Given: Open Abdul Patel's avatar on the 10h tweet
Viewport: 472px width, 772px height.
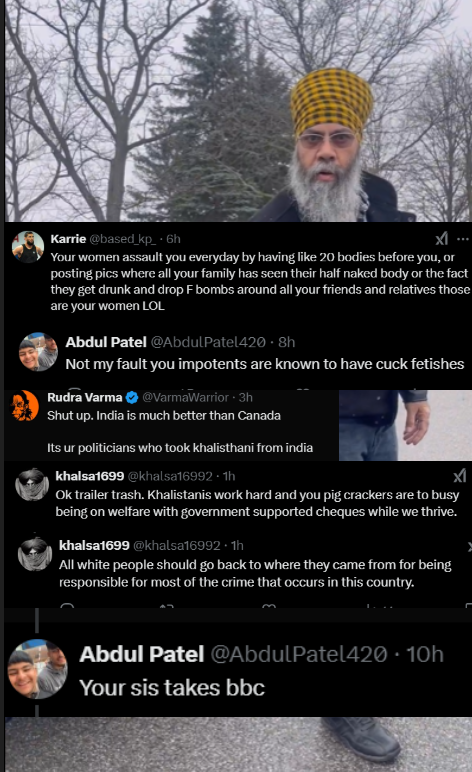Looking at the screenshot, I should pyautogui.click(x=37, y=669).
